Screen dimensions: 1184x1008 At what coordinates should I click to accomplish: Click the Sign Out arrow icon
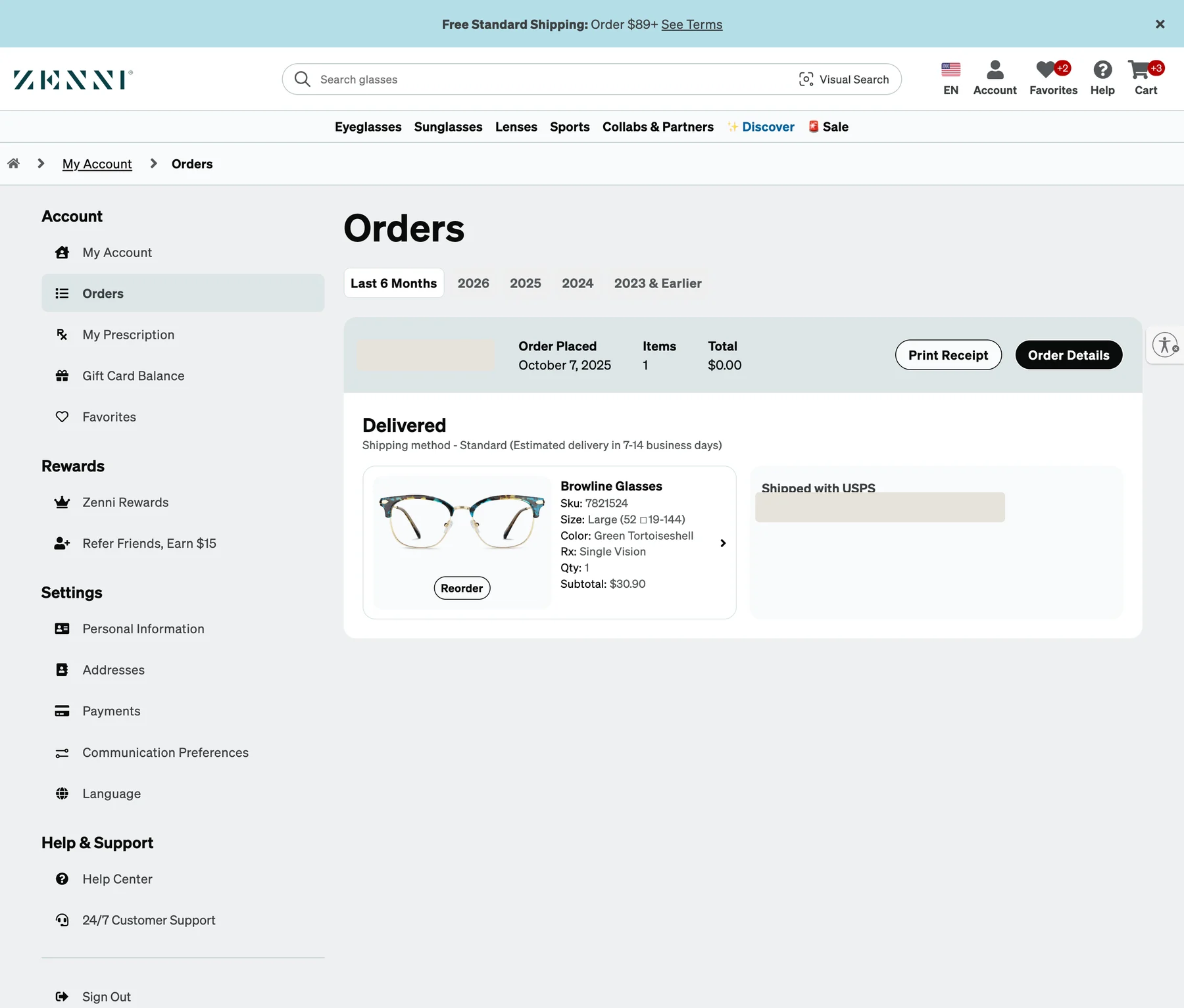(62, 996)
